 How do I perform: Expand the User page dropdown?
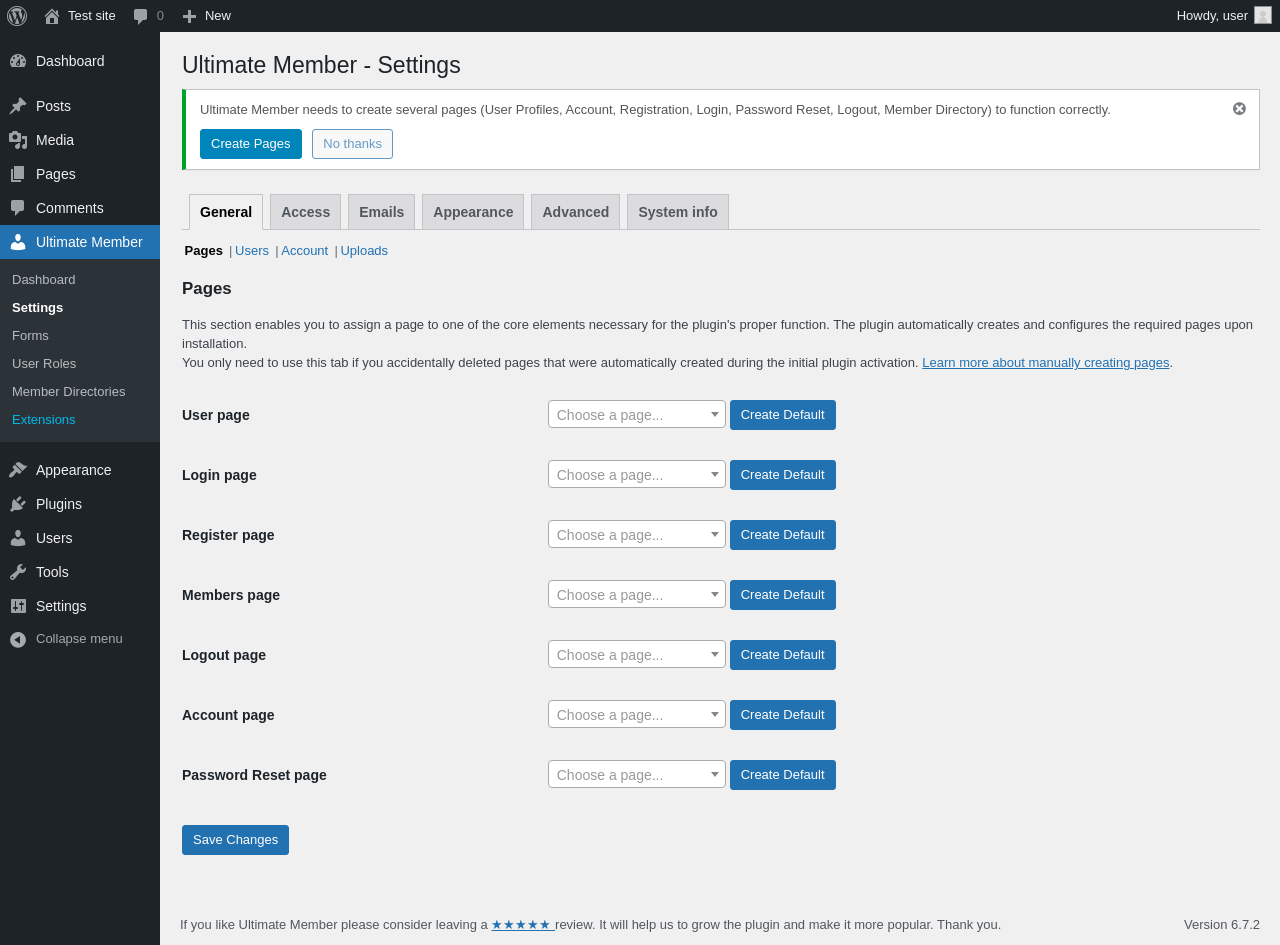pyautogui.click(x=636, y=415)
